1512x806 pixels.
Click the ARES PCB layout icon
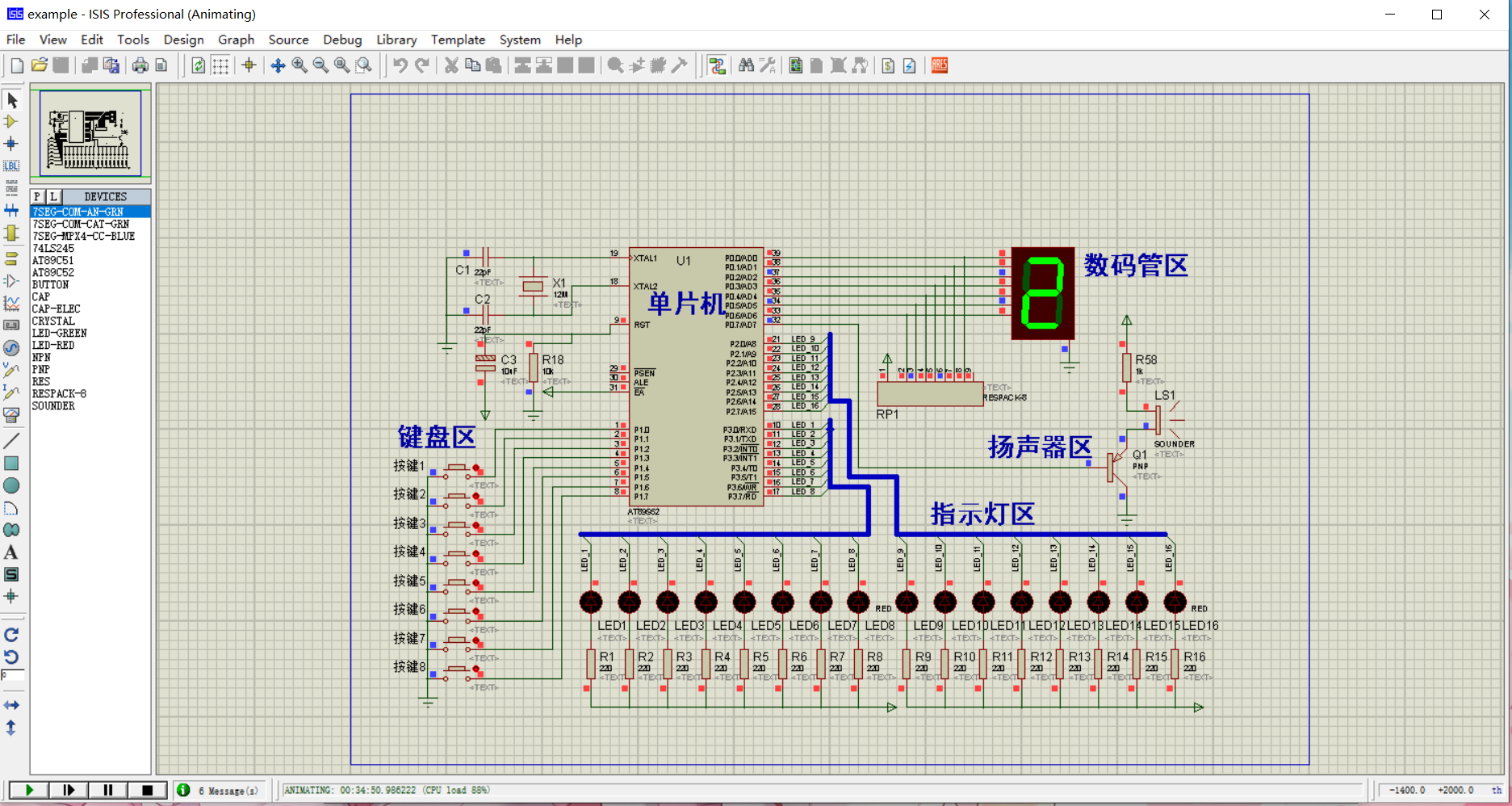tap(940, 65)
